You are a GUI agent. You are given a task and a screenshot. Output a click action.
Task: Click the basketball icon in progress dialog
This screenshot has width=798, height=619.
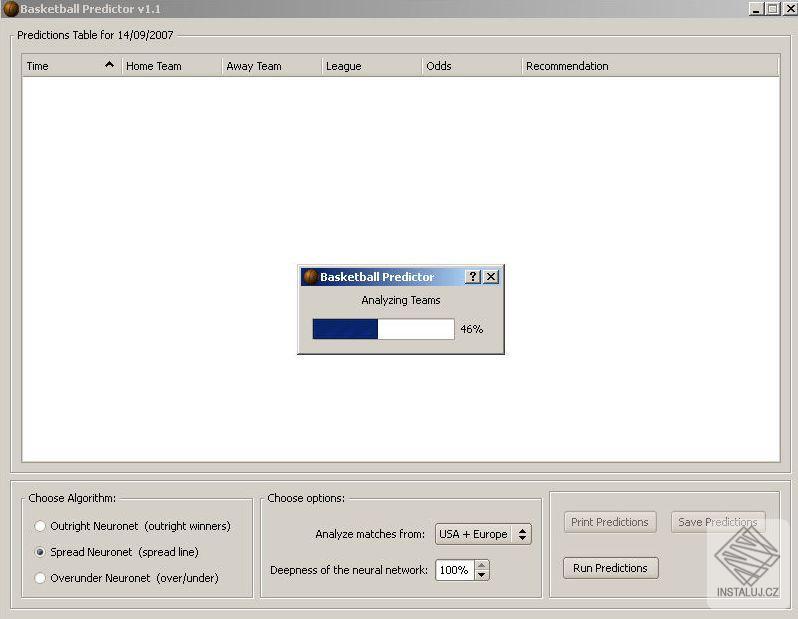point(310,277)
